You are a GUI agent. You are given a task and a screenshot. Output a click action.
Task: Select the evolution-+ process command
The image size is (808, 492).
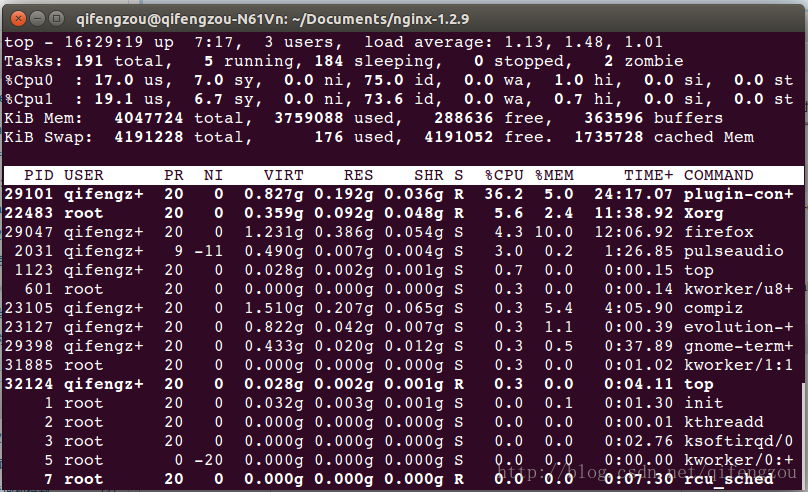tap(738, 327)
